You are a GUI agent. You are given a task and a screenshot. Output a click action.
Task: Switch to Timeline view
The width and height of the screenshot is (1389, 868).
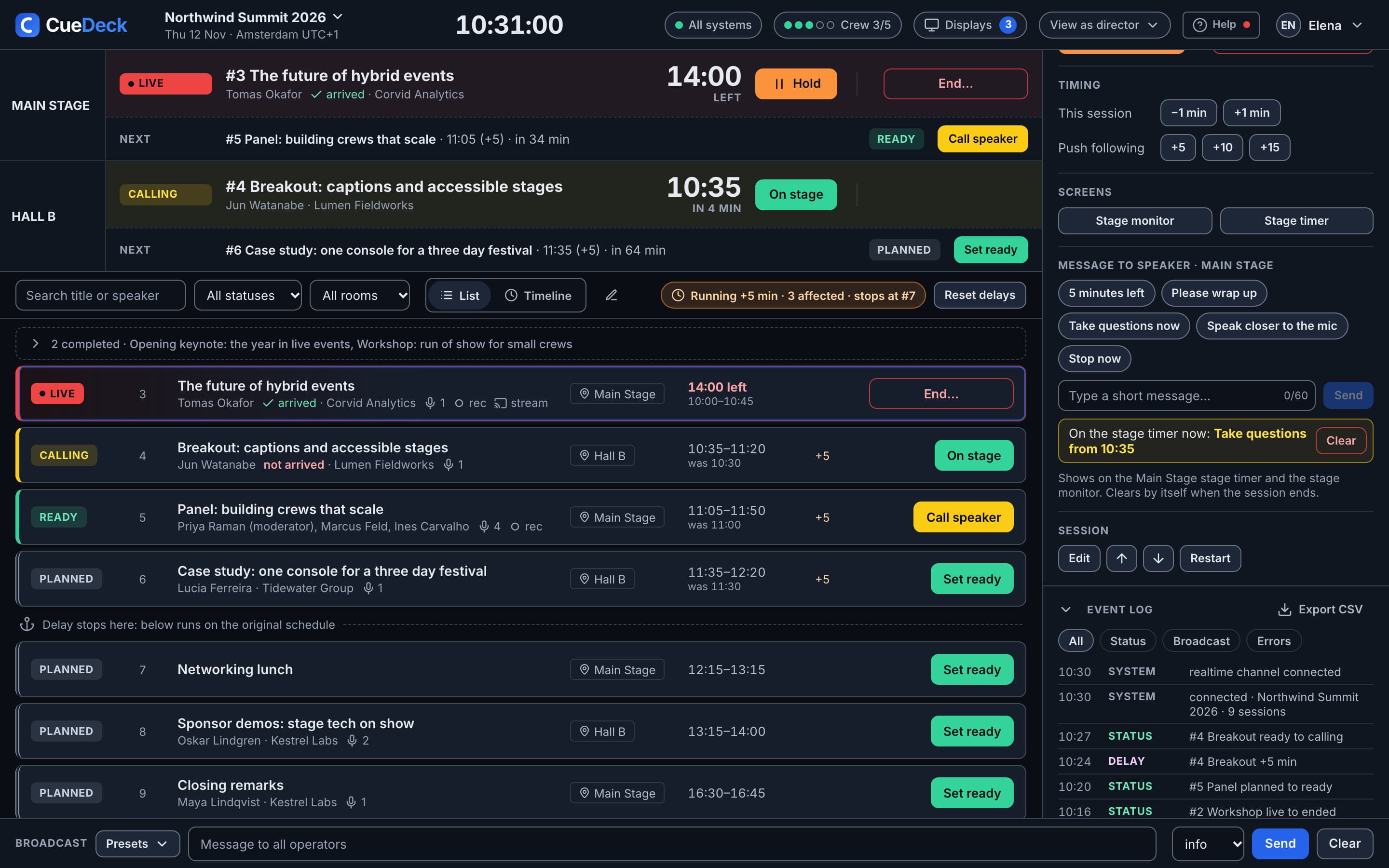click(538, 295)
